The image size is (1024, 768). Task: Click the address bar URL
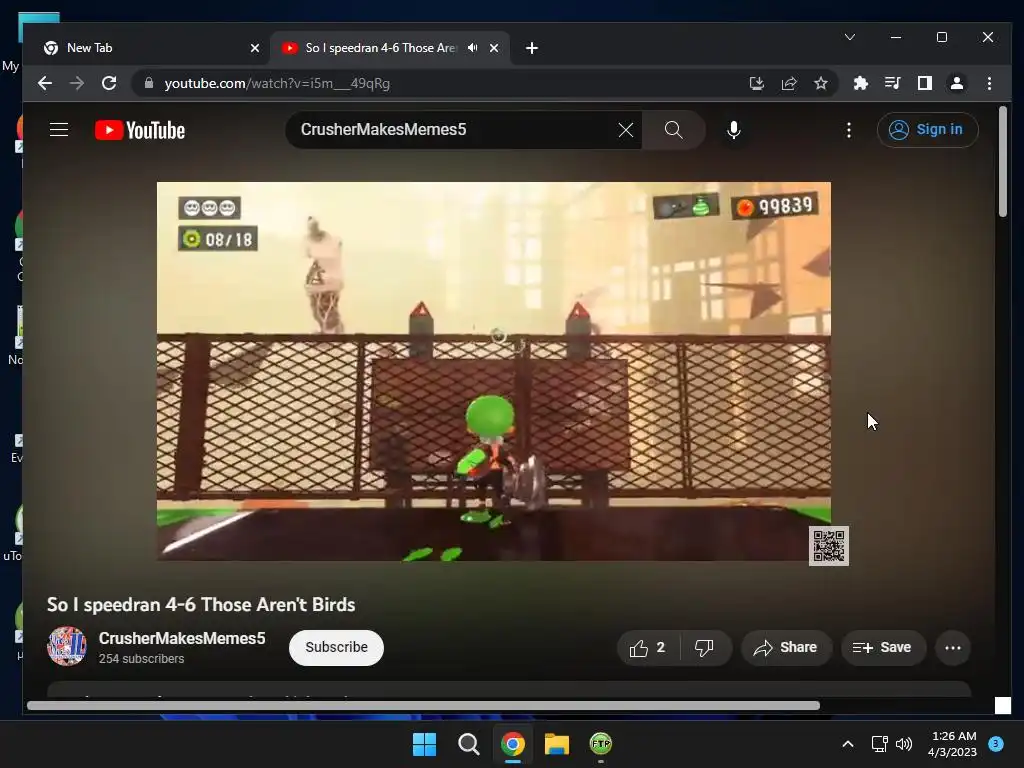(277, 83)
